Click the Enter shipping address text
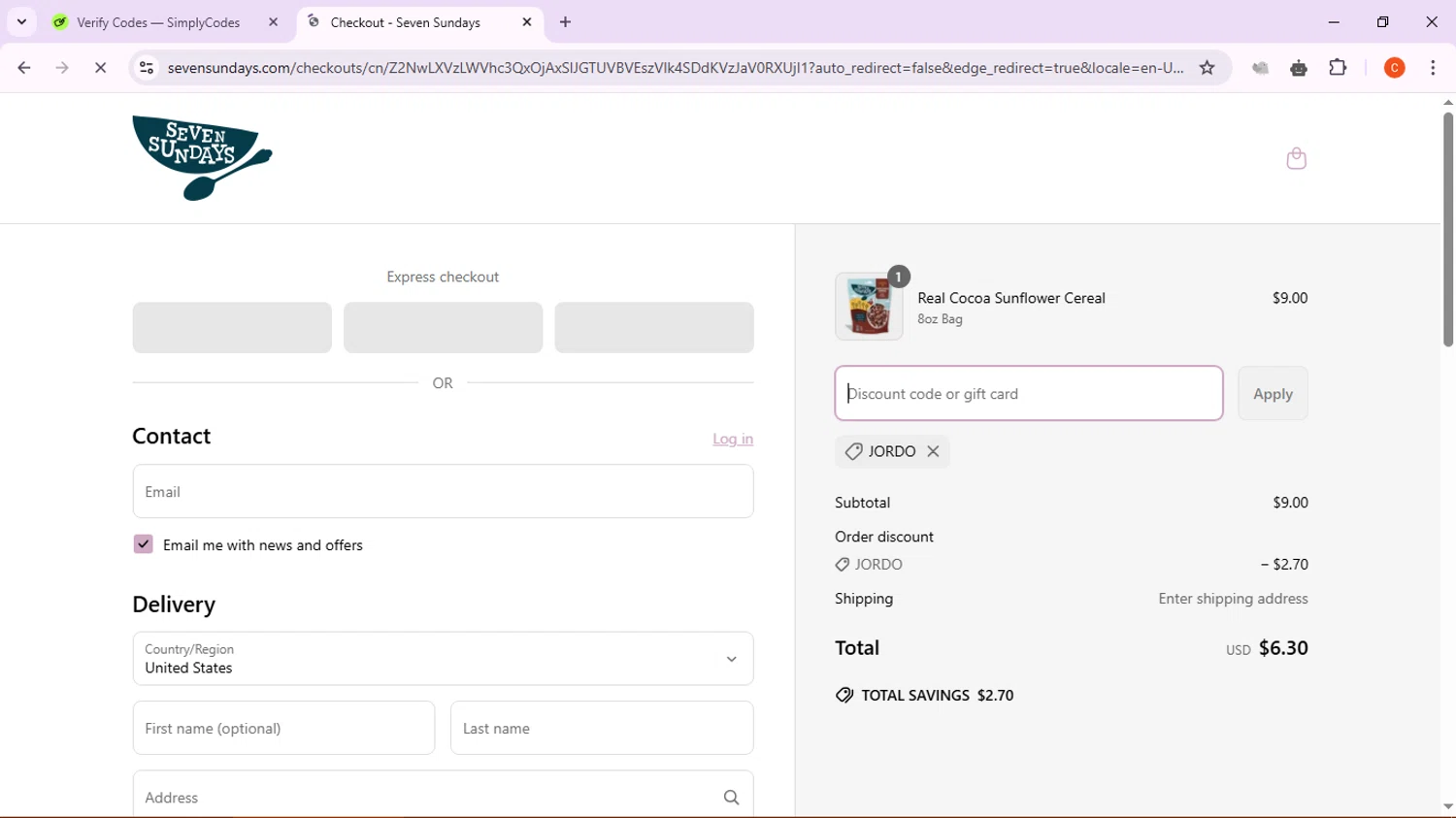This screenshot has height=818, width=1456. click(x=1233, y=599)
